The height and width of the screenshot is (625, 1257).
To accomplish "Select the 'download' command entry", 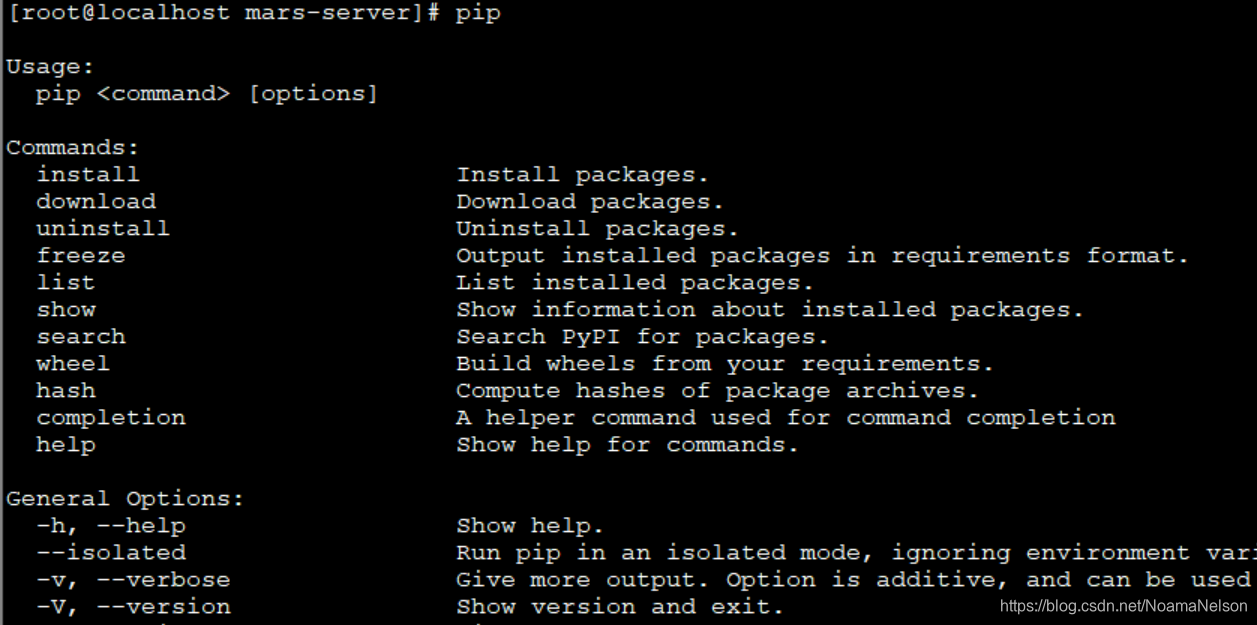I will click(x=96, y=202).
